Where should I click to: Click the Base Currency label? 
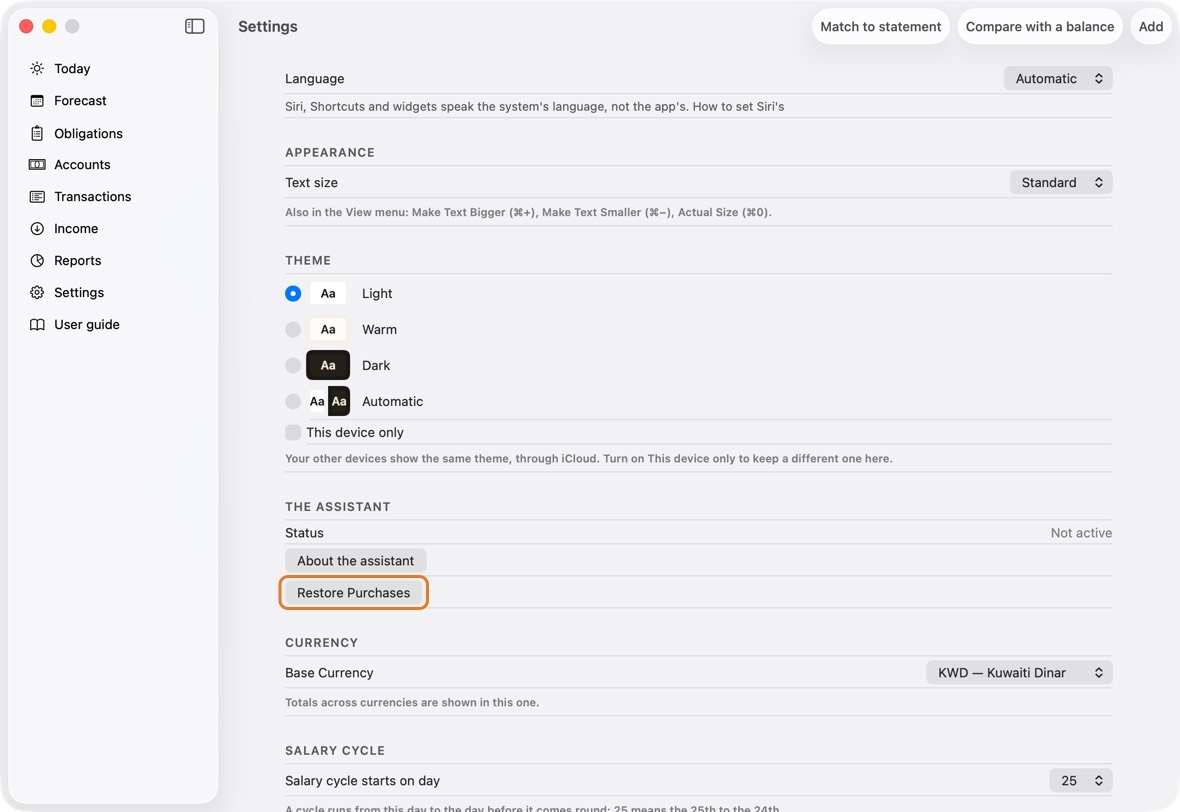(329, 673)
